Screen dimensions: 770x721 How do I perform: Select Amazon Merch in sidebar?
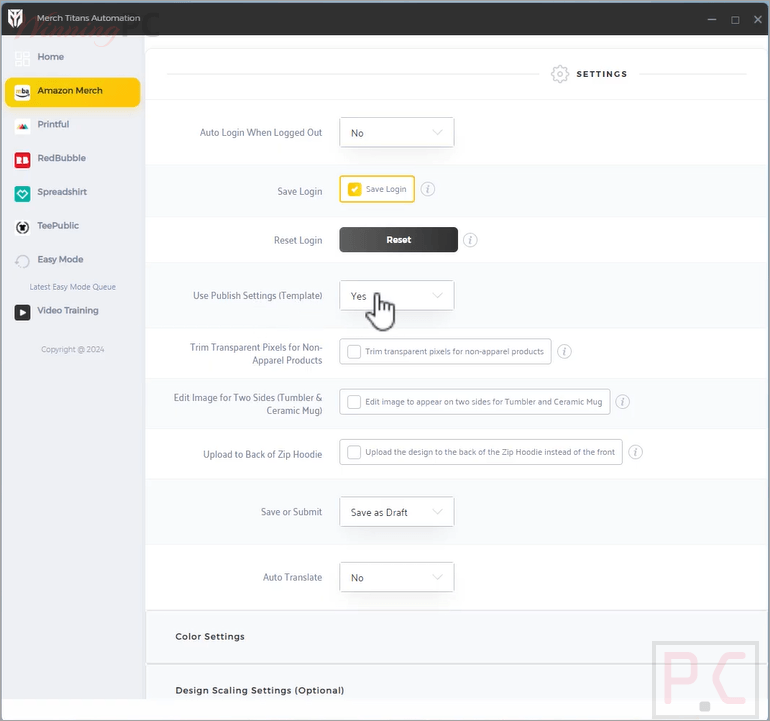coord(73,92)
